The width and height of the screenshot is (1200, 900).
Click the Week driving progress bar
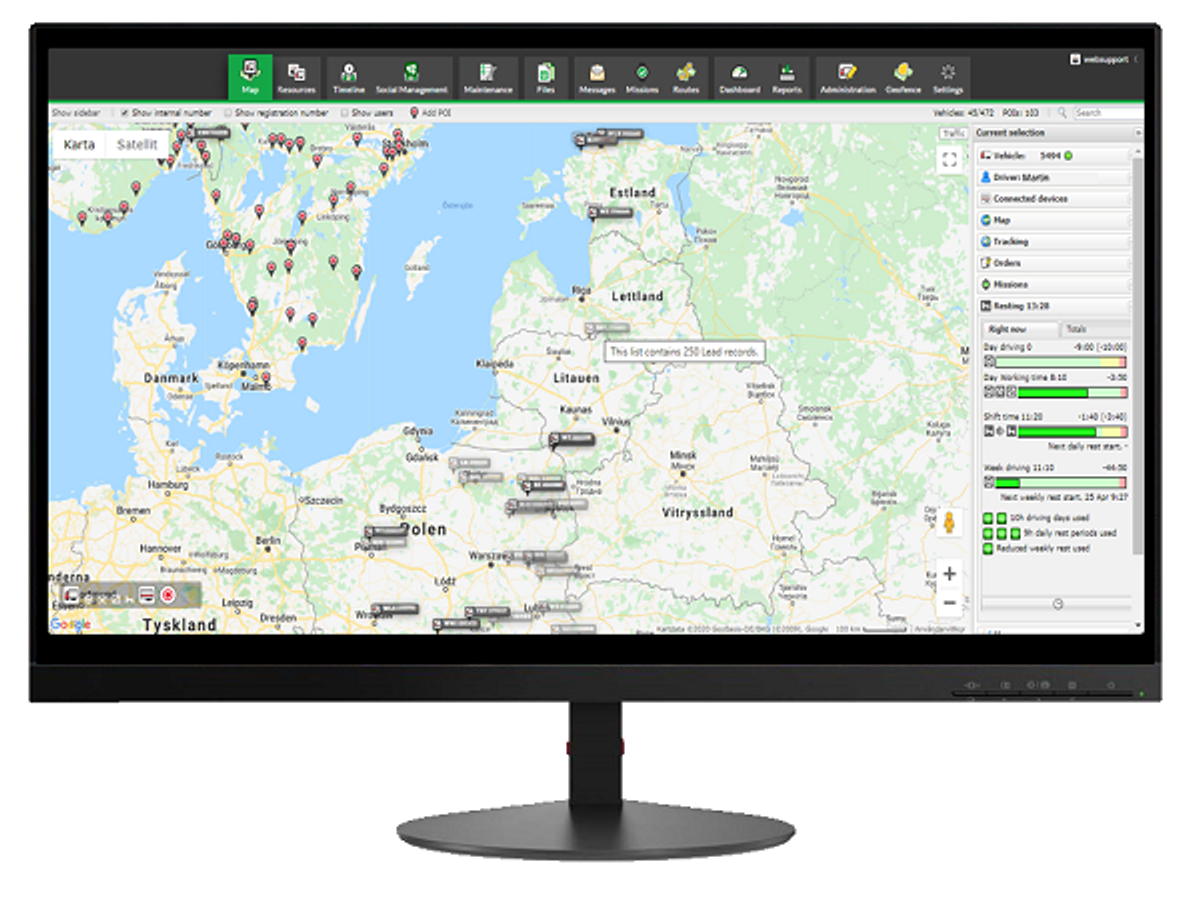click(1061, 482)
